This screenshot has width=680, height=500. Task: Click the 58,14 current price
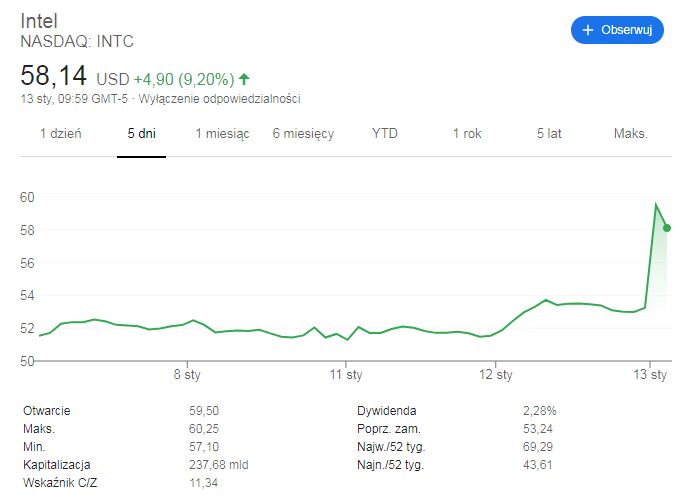point(54,76)
